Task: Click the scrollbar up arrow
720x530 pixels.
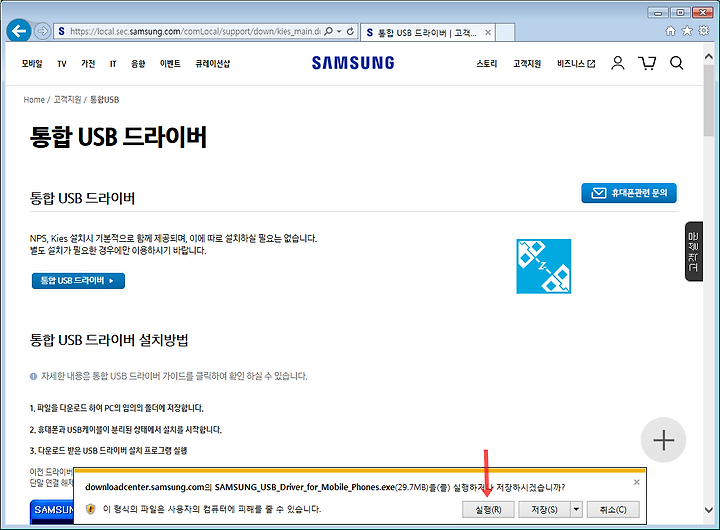Action: point(709,56)
